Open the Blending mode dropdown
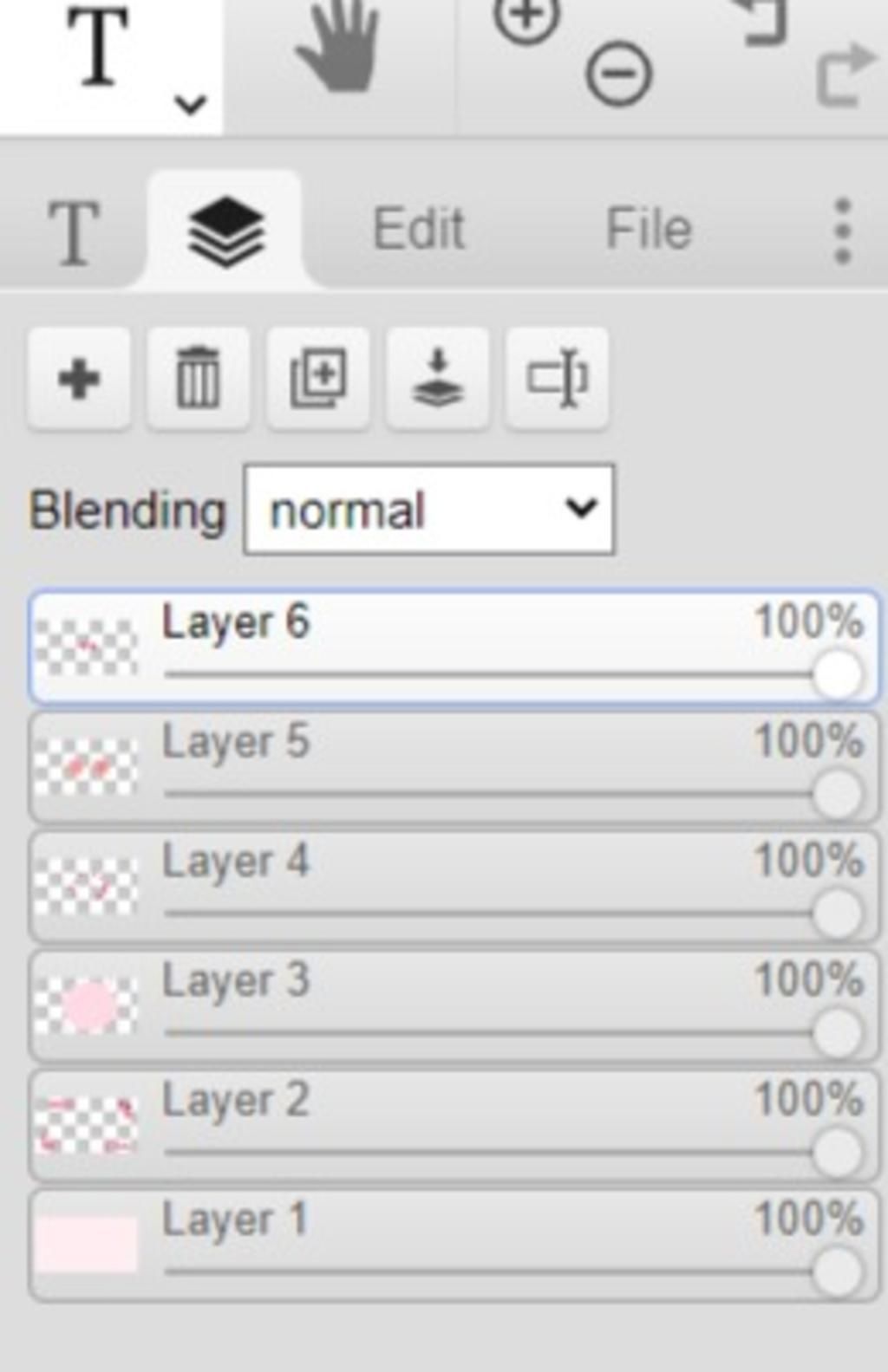Image resolution: width=888 pixels, height=1372 pixels. tap(429, 510)
